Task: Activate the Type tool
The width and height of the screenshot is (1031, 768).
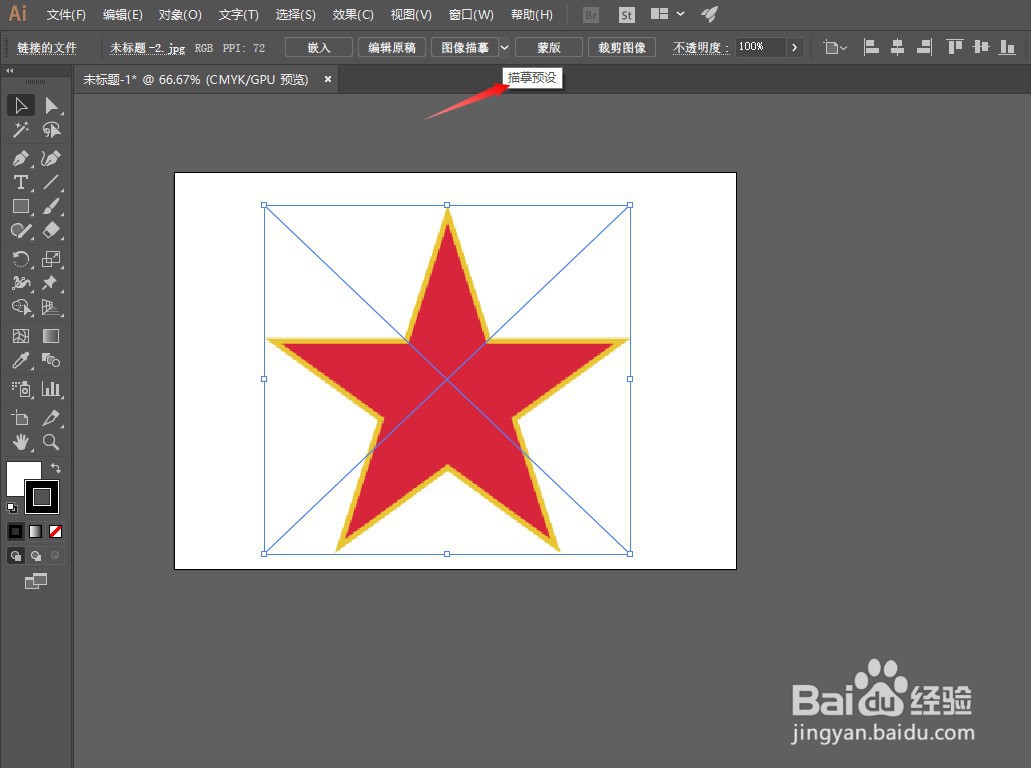Action: pos(20,182)
